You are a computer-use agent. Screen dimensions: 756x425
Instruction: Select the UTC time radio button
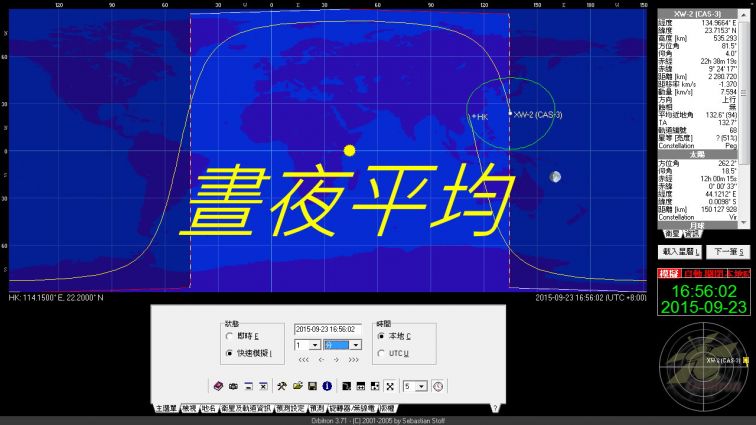[x=380, y=353]
